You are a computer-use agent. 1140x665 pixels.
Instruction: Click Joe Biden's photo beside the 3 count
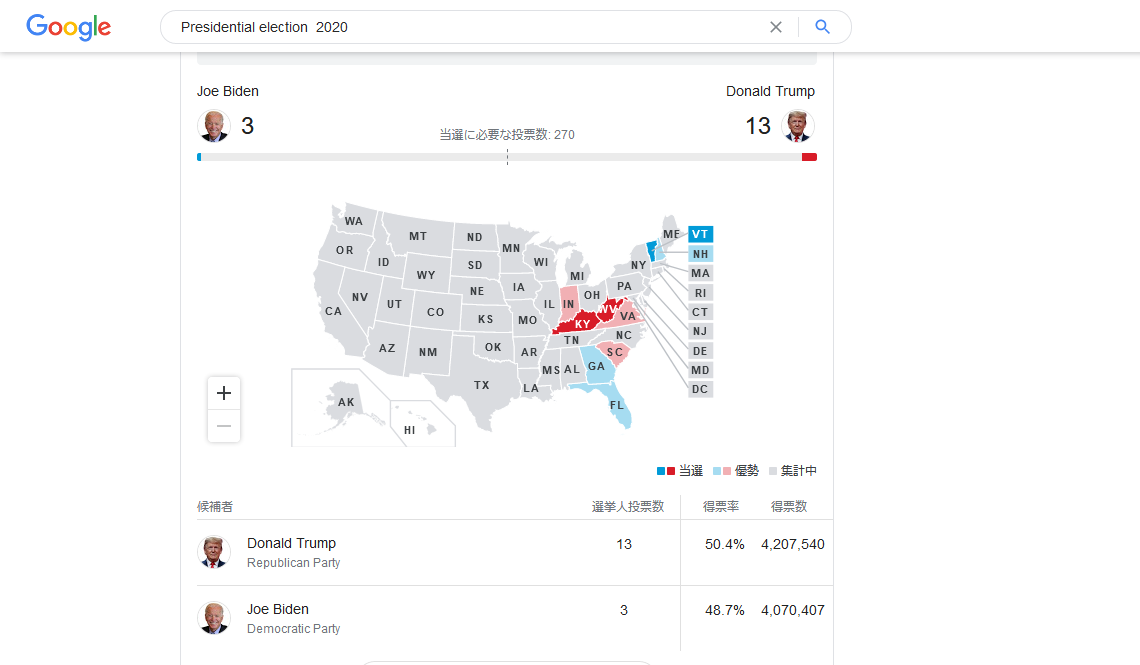(214, 126)
